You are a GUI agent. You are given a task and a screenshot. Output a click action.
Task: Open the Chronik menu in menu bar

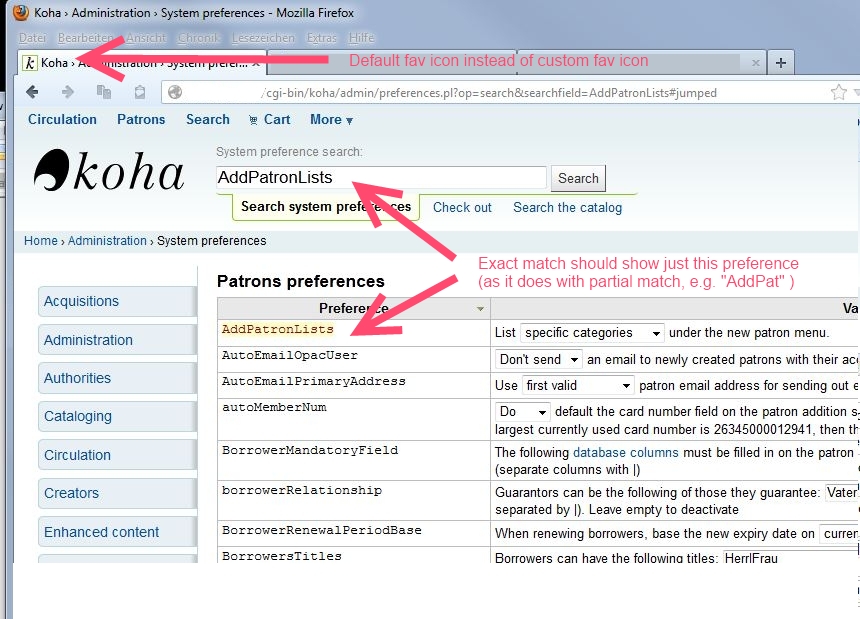coord(198,38)
